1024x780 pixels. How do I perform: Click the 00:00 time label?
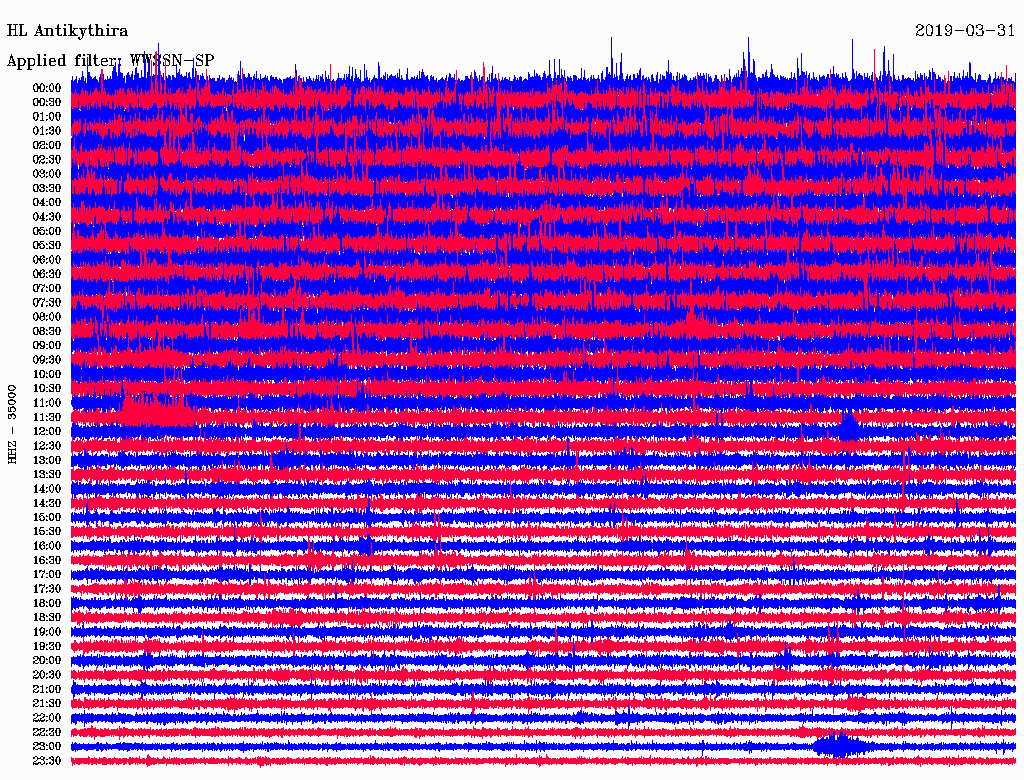pyautogui.click(x=47, y=88)
